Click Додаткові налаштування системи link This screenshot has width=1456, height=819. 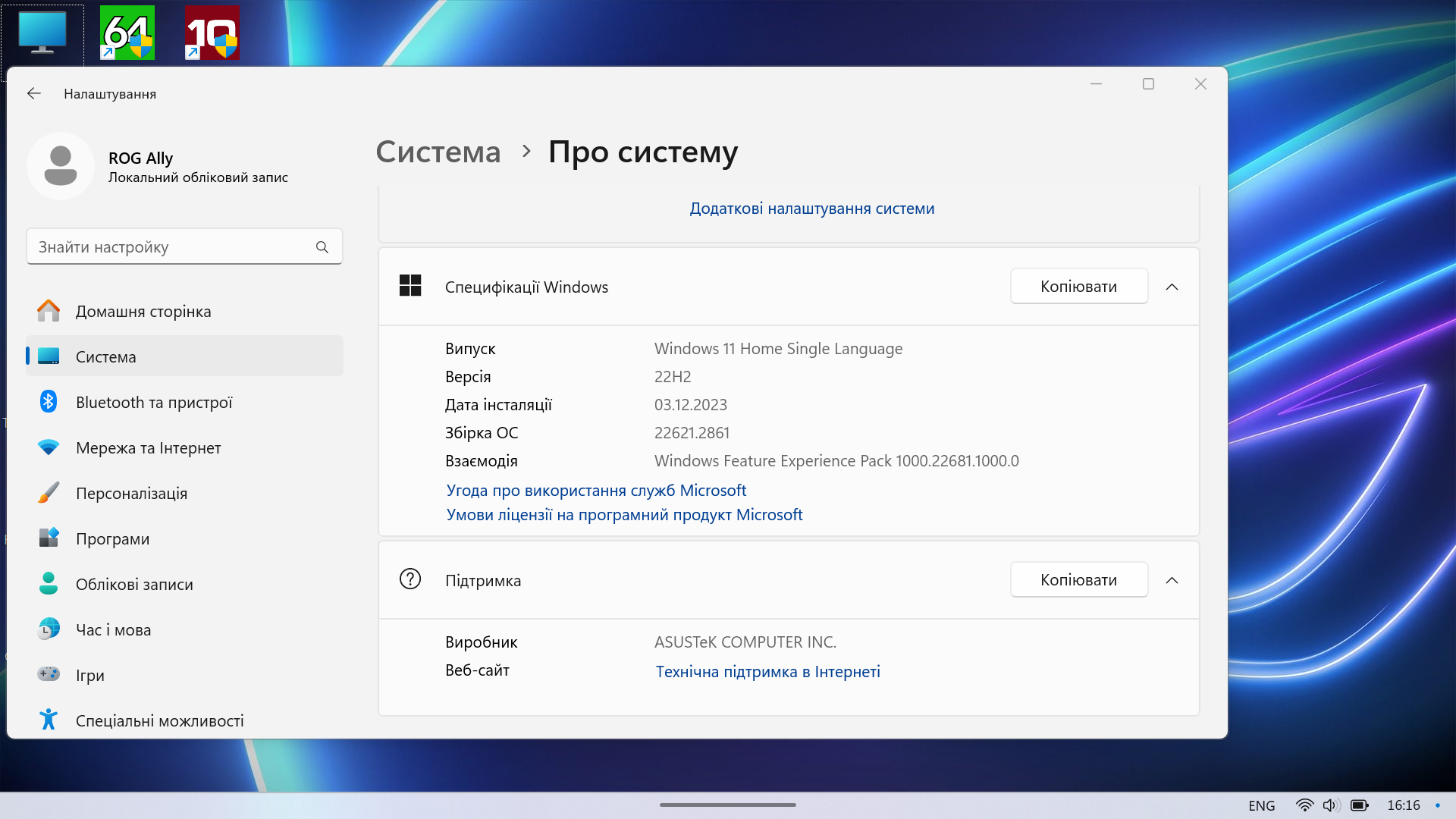pos(813,207)
